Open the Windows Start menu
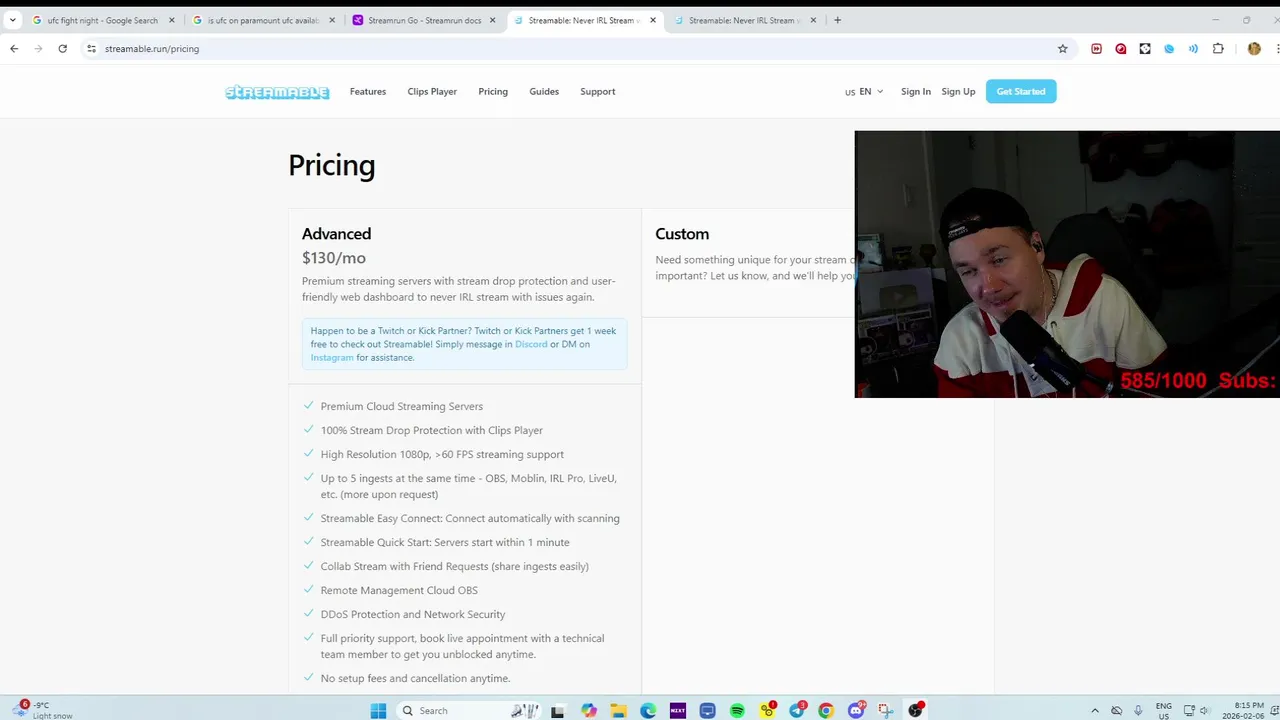The height and width of the screenshot is (720, 1280). click(378, 710)
